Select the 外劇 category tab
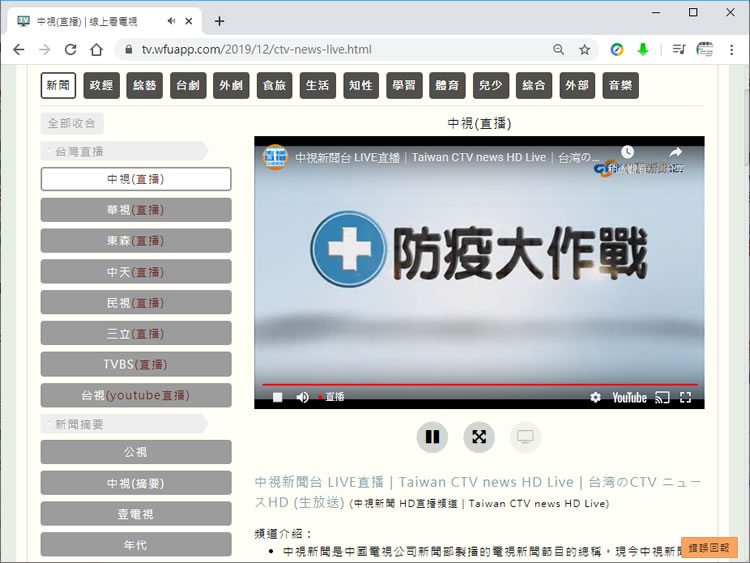The width and height of the screenshot is (750, 563). (x=231, y=86)
